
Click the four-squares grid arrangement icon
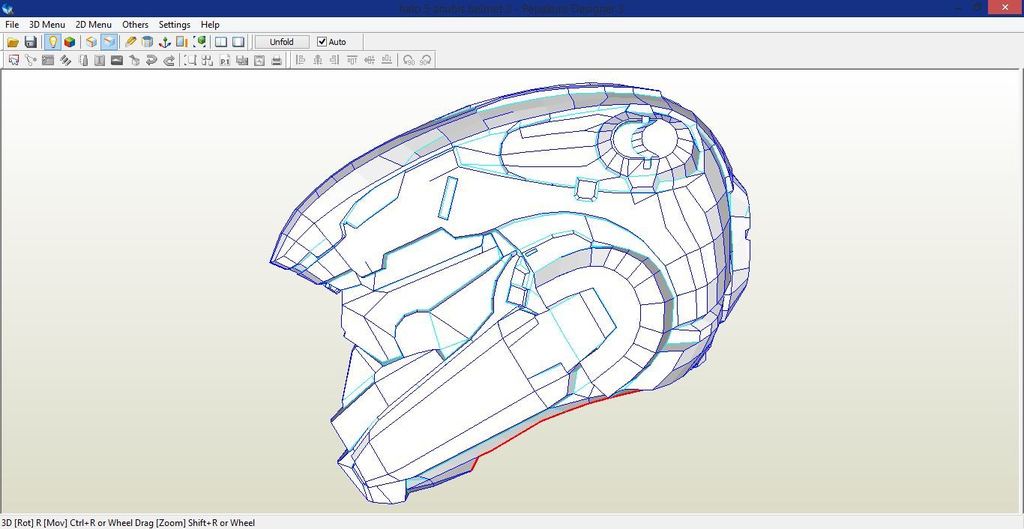(x=207, y=61)
